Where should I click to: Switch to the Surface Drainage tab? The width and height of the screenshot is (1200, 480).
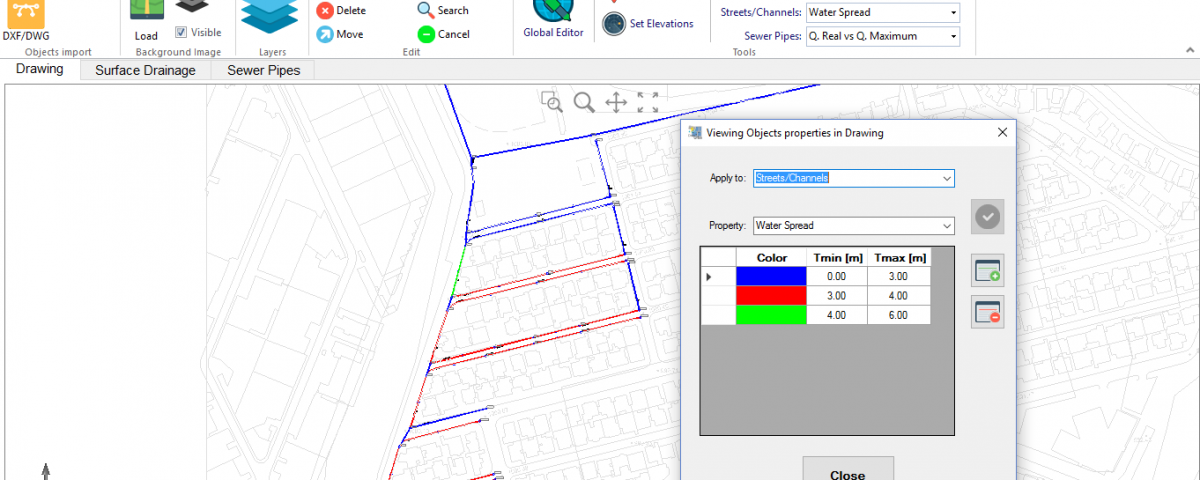tap(145, 70)
